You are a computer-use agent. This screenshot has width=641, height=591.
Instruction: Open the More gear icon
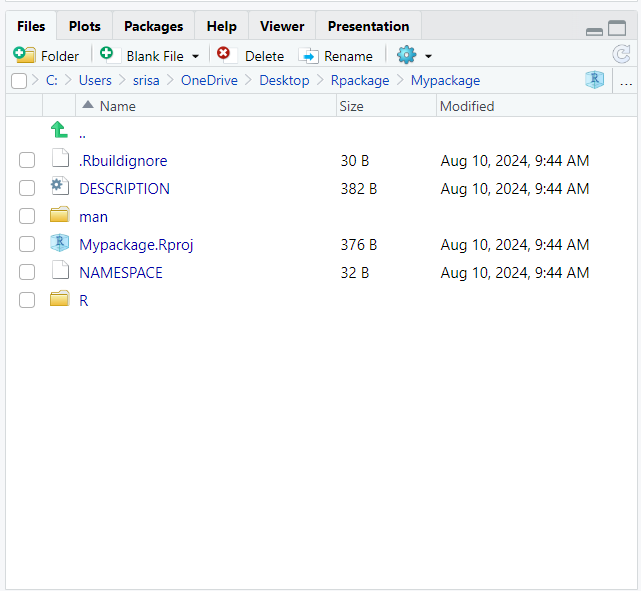click(406, 55)
